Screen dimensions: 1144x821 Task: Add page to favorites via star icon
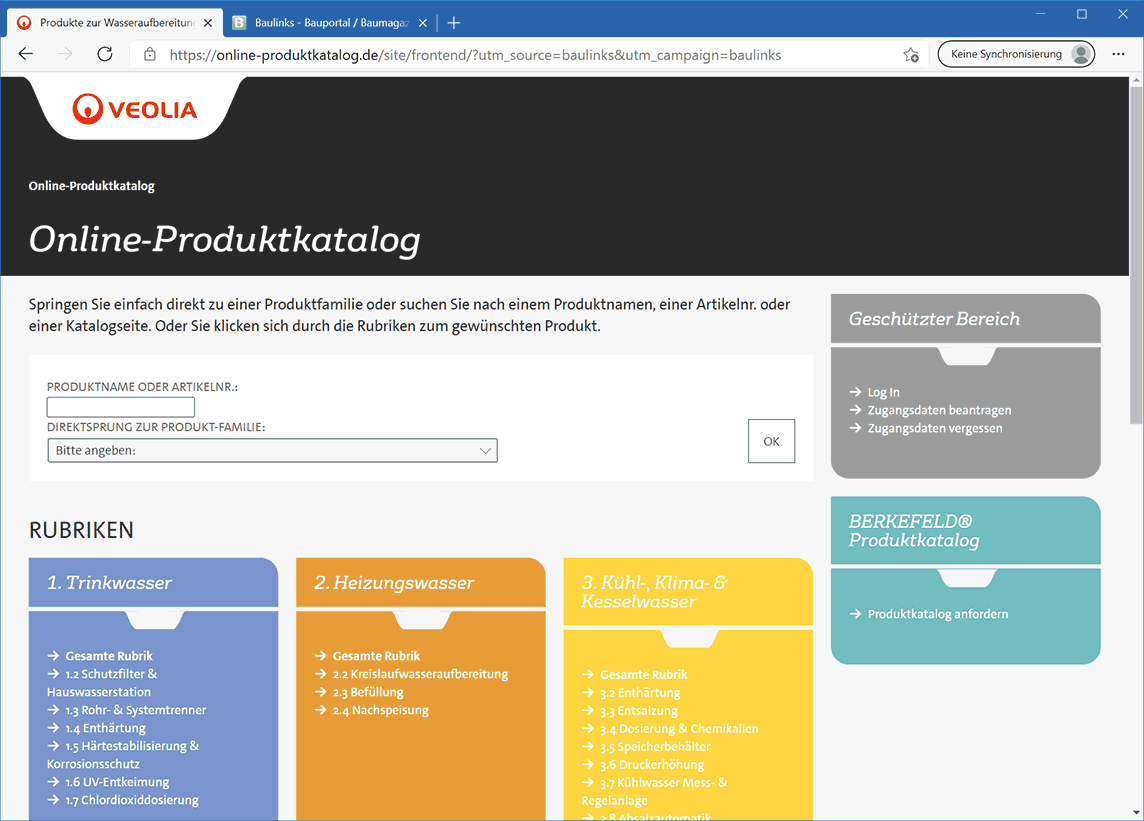click(911, 55)
